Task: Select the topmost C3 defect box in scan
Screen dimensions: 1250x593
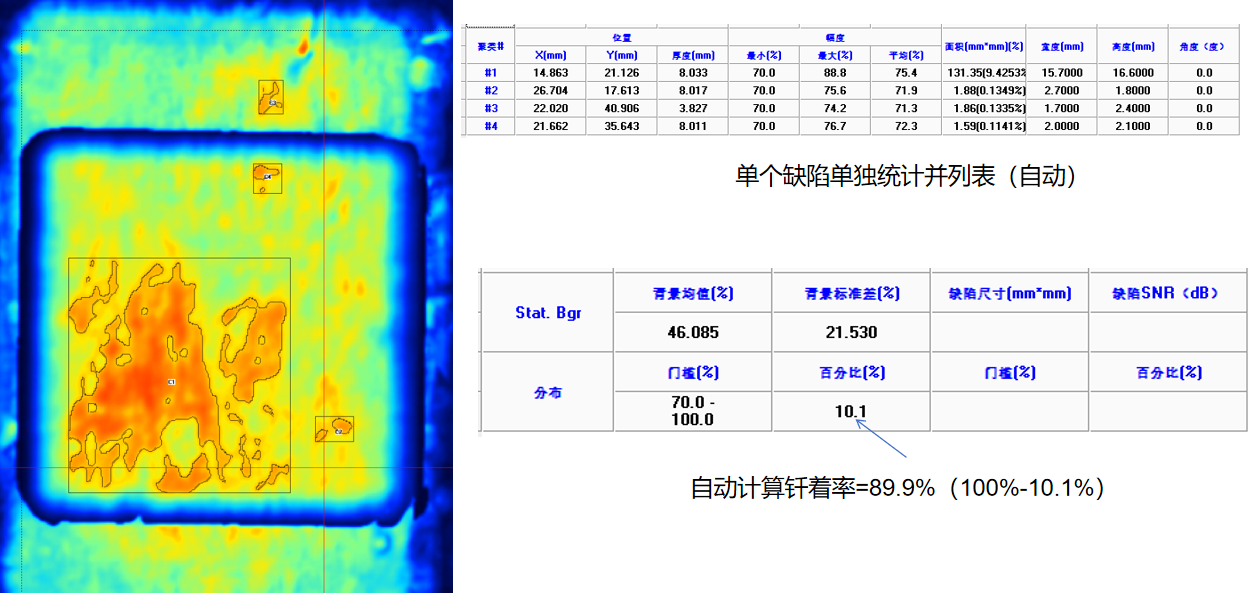Action: click(x=271, y=98)
